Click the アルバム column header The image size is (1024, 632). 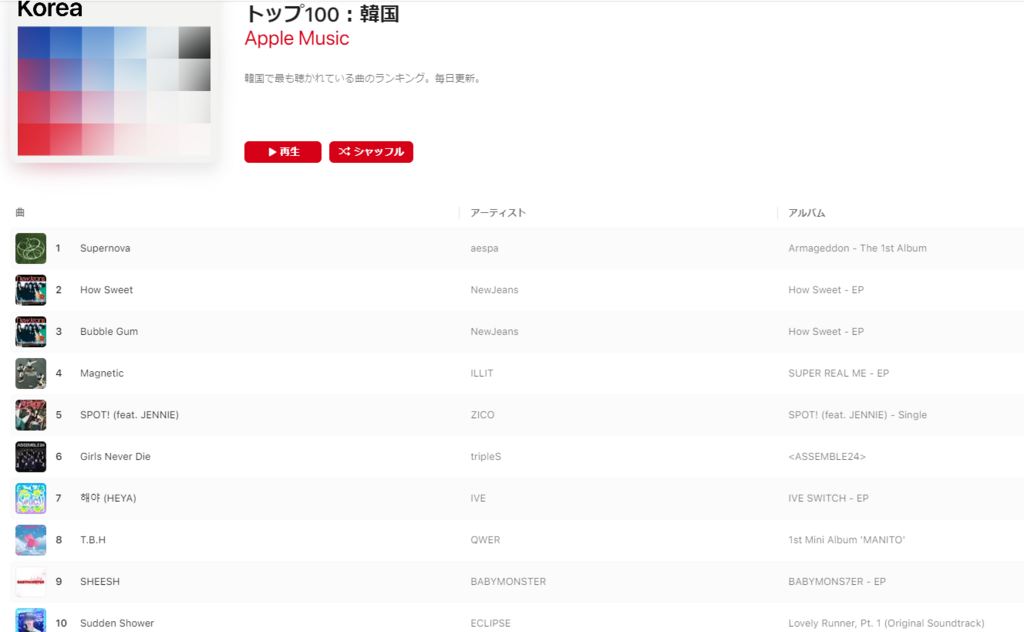point(807,213)
